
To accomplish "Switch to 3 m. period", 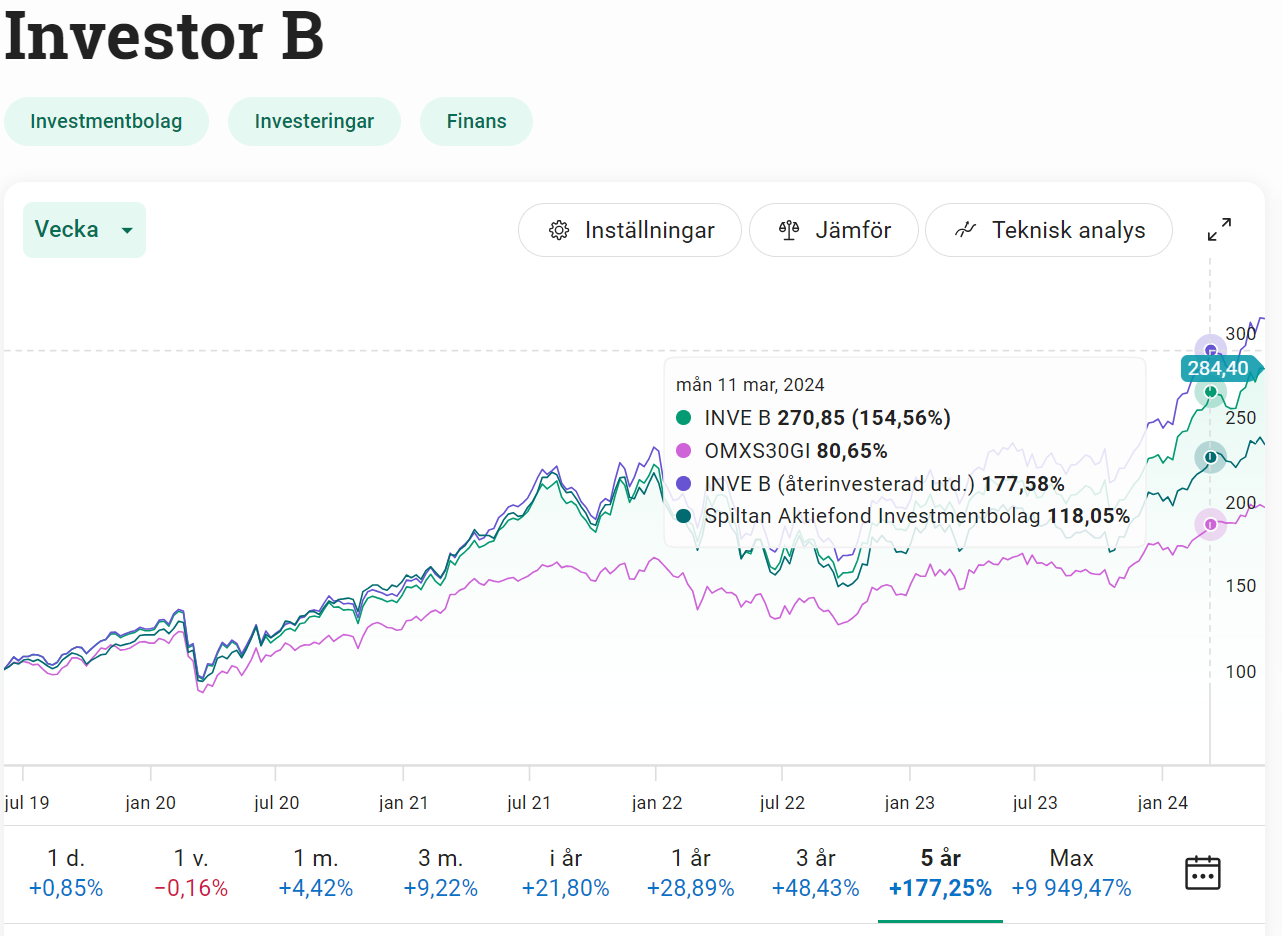I will pos(440,872).
